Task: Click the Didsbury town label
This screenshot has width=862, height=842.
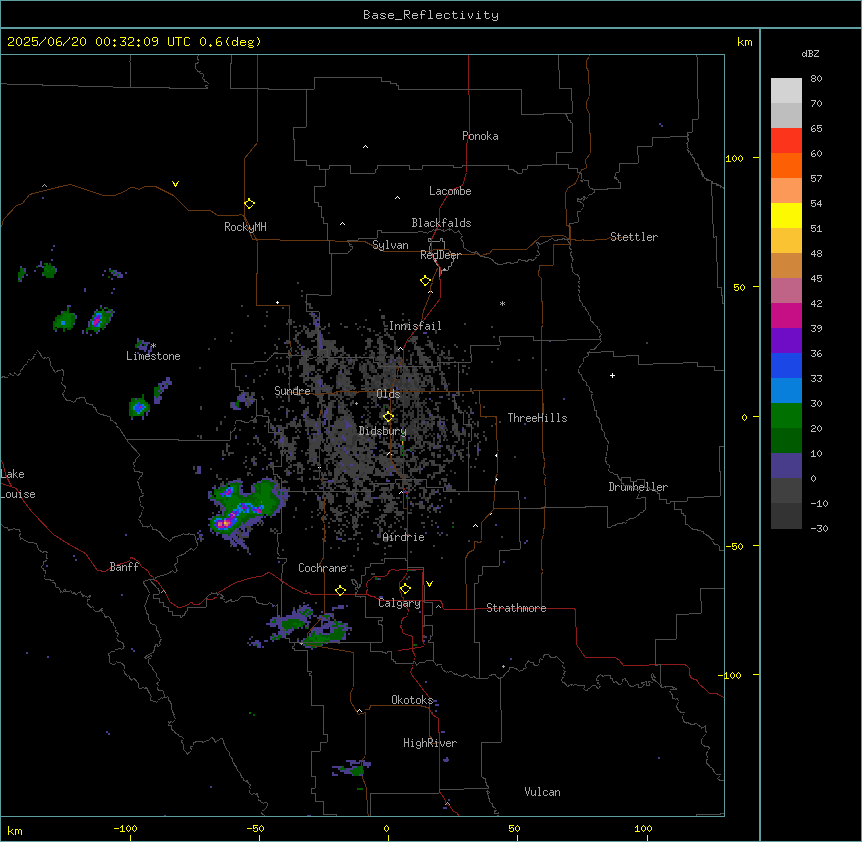Action: pyautogui.click(x=383, y=431)
